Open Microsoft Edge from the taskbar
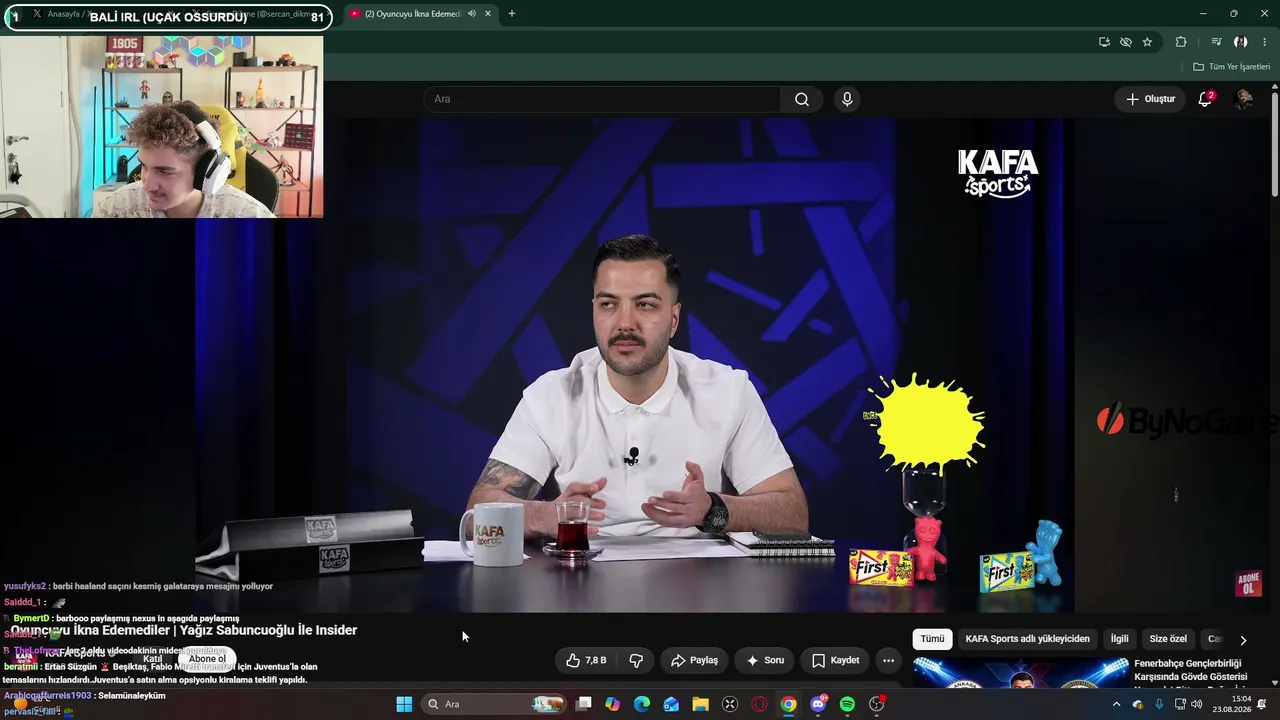 (x=642, y=704)
